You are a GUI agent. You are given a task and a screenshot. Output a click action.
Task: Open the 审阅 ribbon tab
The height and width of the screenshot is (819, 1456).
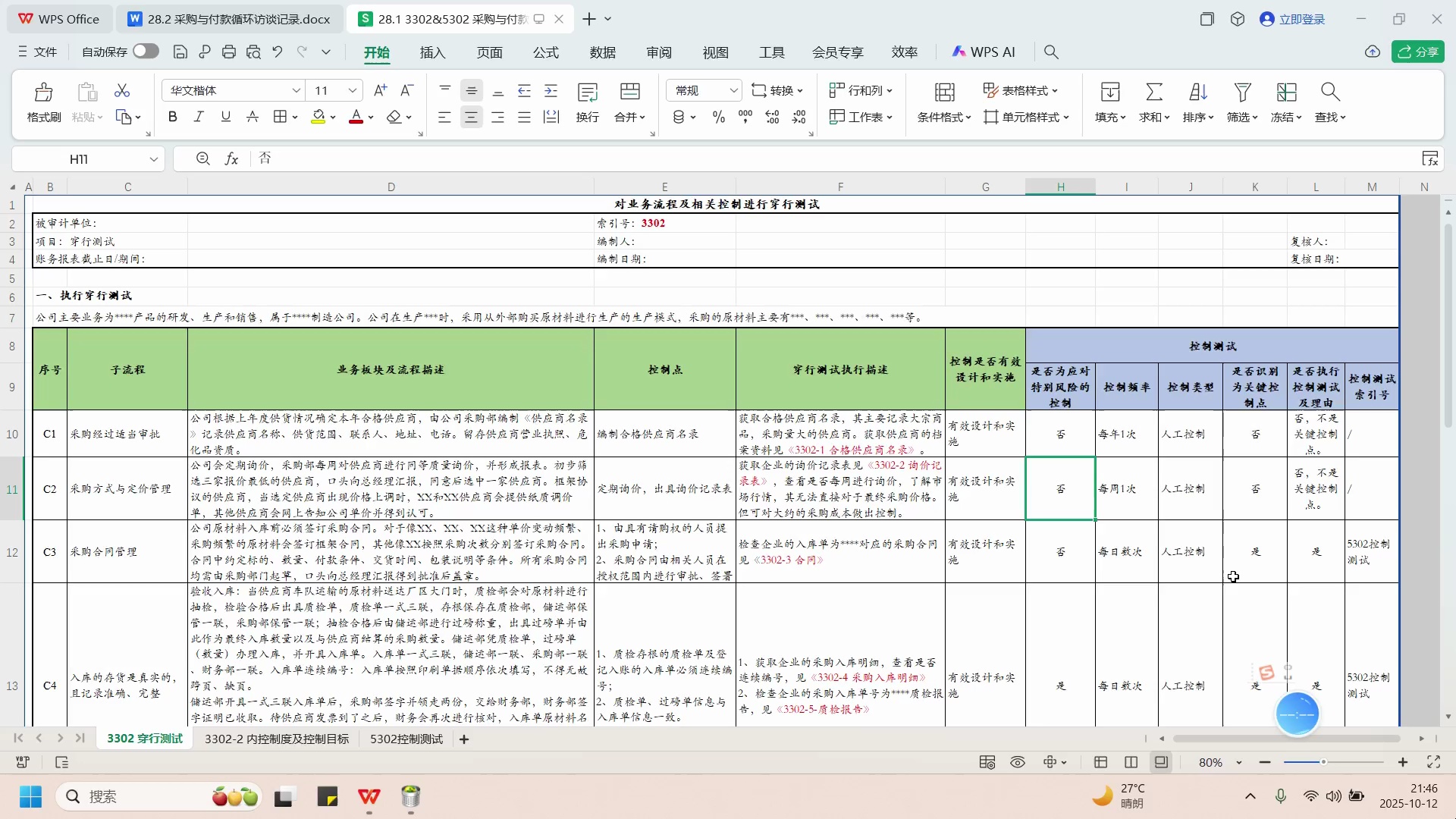tap(659, 52)
